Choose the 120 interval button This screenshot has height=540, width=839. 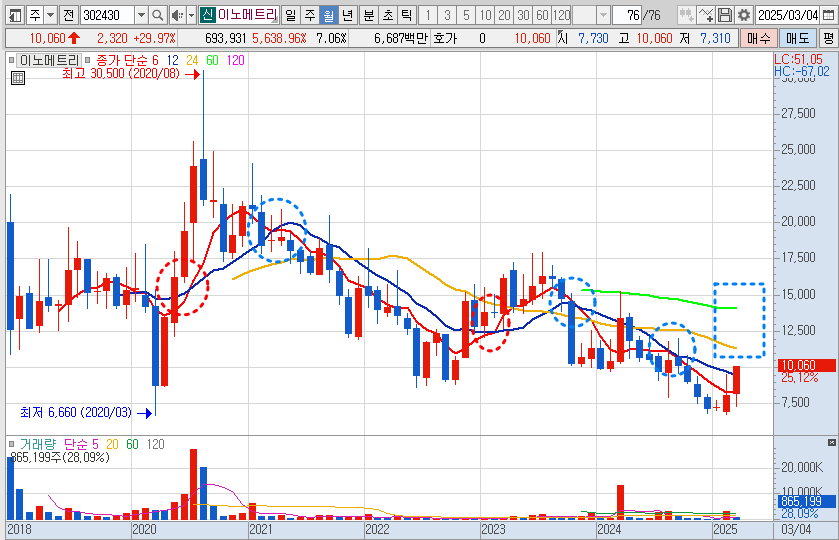tap(561, 15)
